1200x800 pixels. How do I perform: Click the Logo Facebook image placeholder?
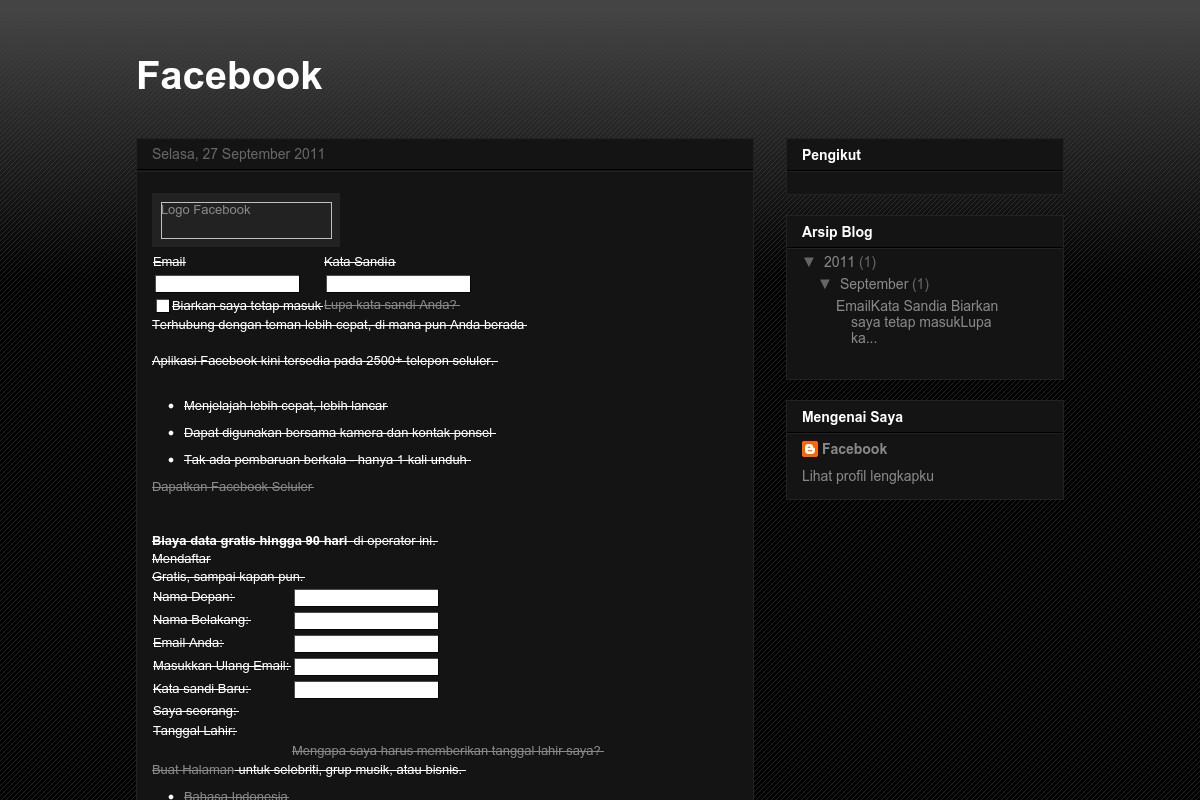(246, 220)
